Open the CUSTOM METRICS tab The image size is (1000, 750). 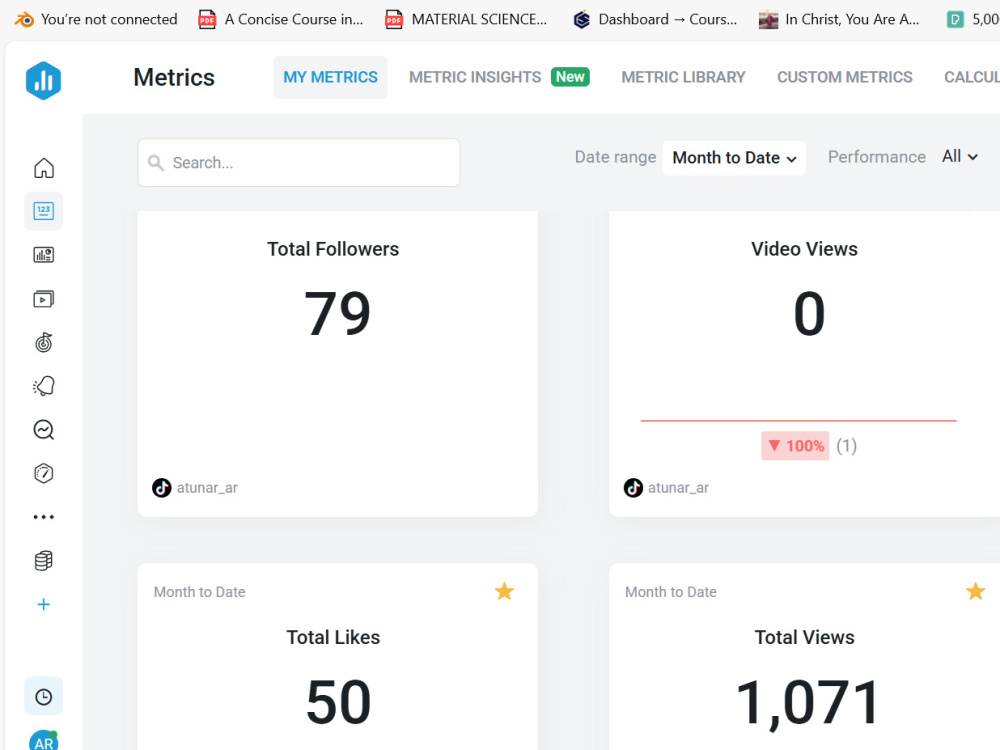point(845,77)
